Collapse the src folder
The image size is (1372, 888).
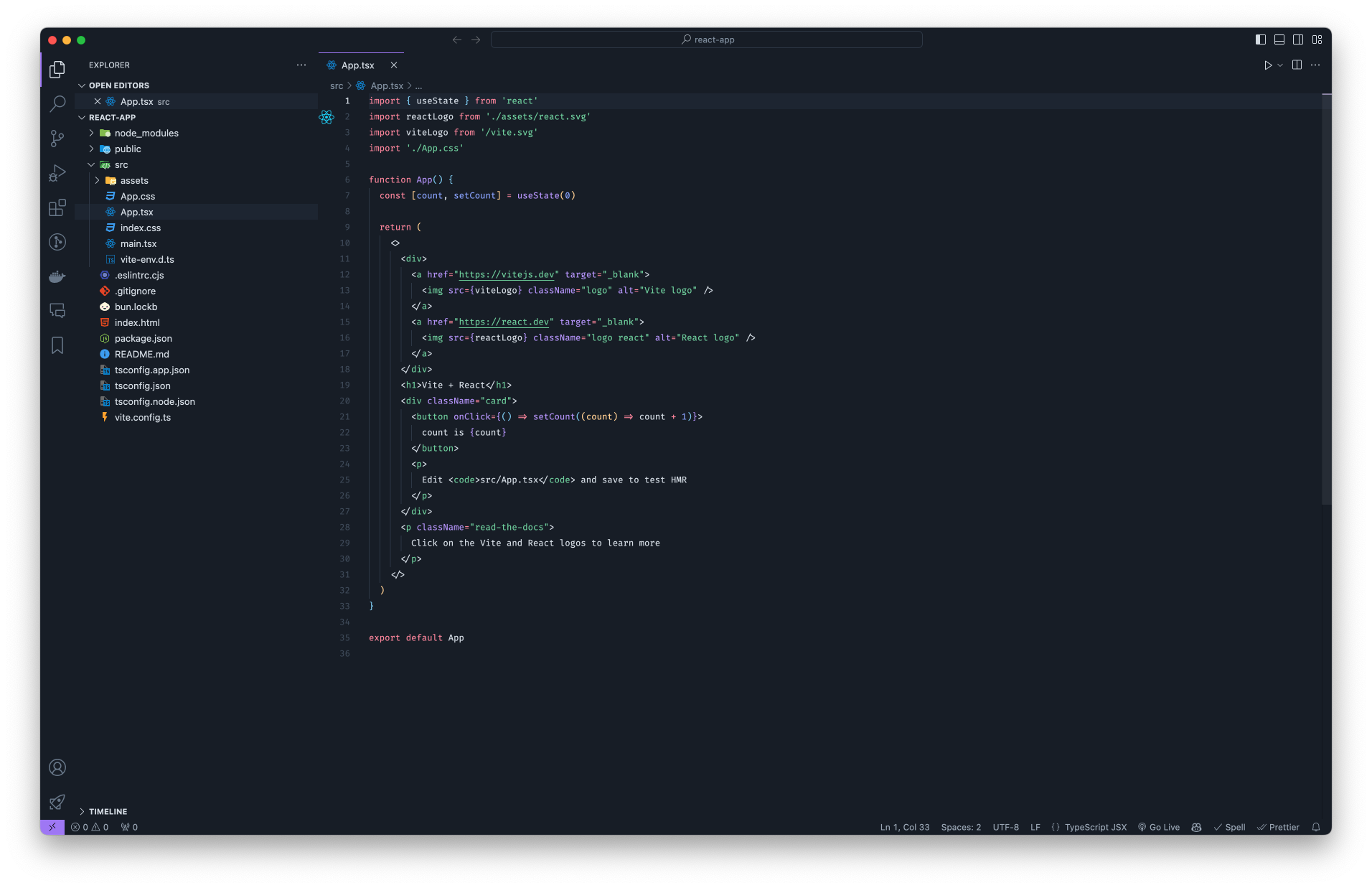92,164
